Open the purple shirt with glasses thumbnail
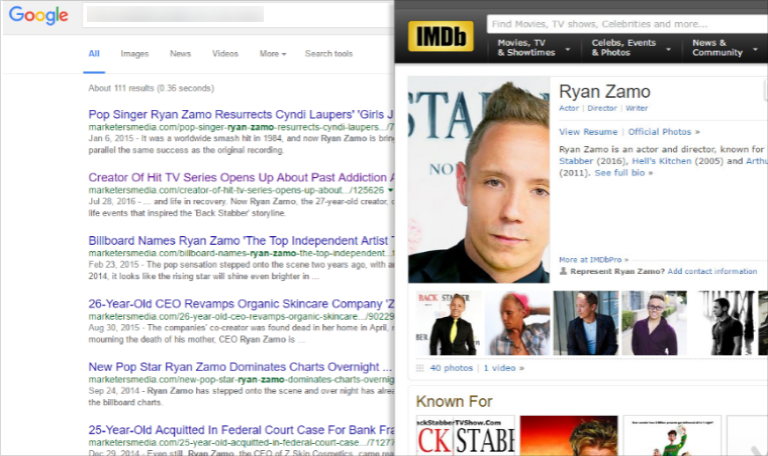The image size is (768, 456). pyautogui.click(x=654, y=323)
